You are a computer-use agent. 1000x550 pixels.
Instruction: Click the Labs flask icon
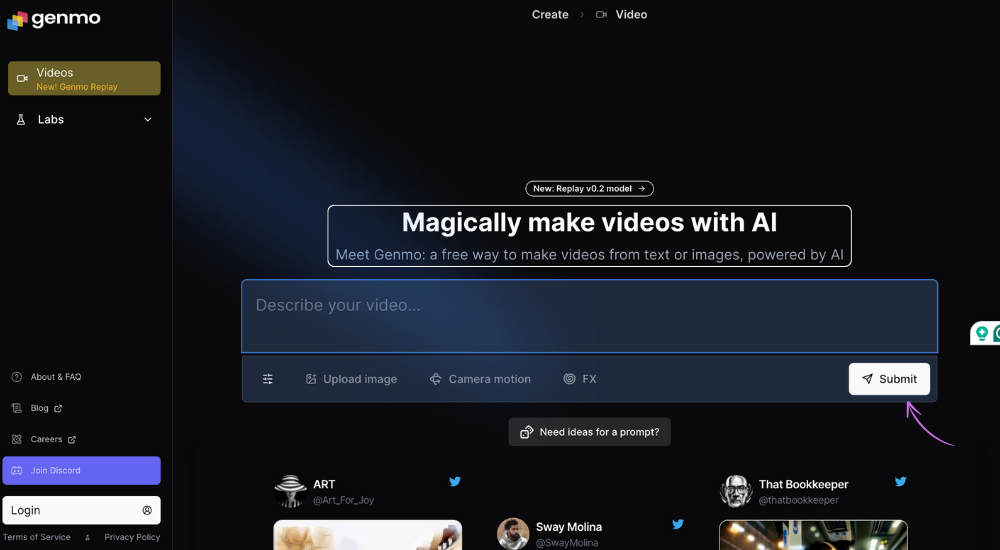pos(21,119)
